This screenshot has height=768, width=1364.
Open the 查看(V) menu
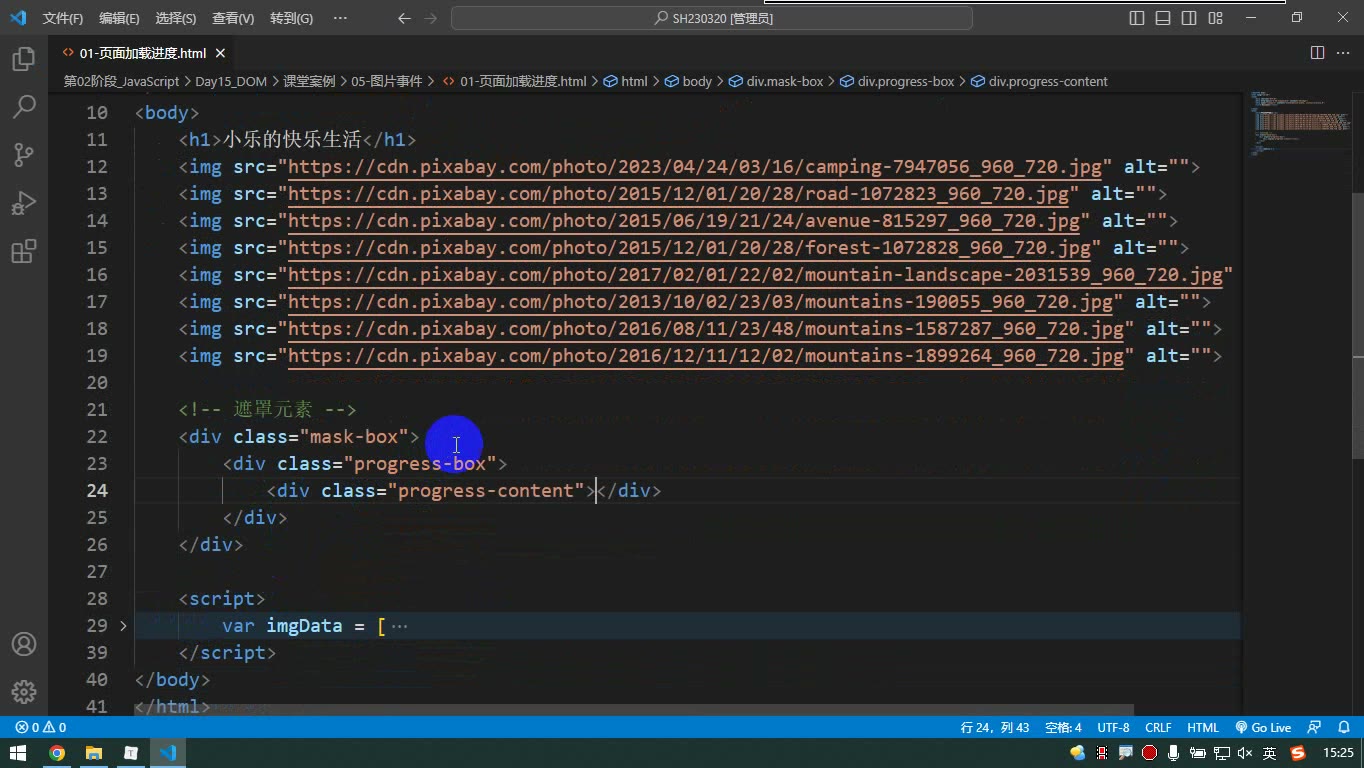[233, 18]
